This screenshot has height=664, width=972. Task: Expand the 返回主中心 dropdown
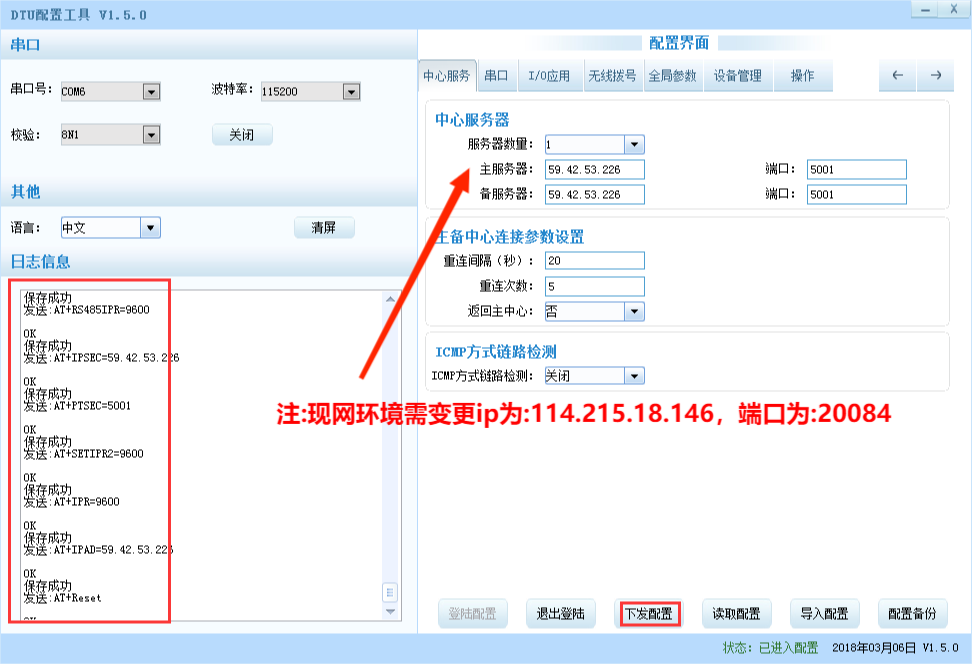(634, 312)
